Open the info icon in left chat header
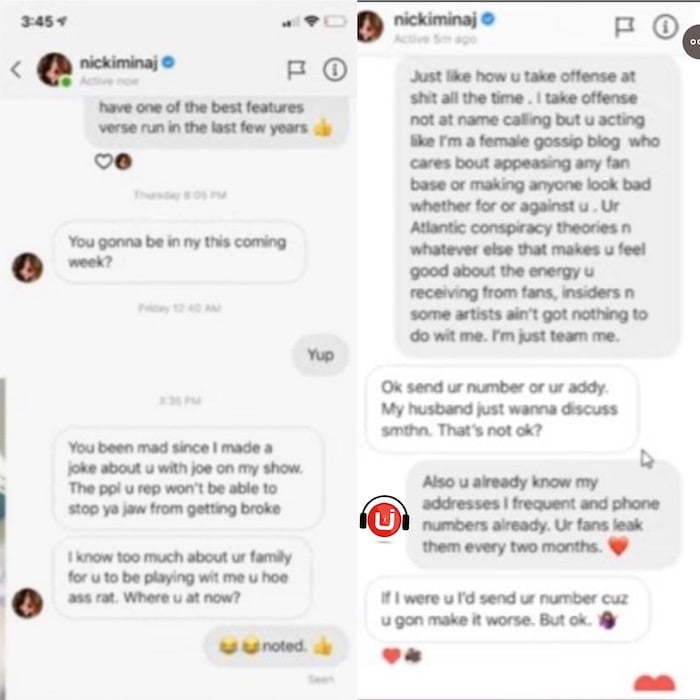The image size is (700, 700). (335, 70)
